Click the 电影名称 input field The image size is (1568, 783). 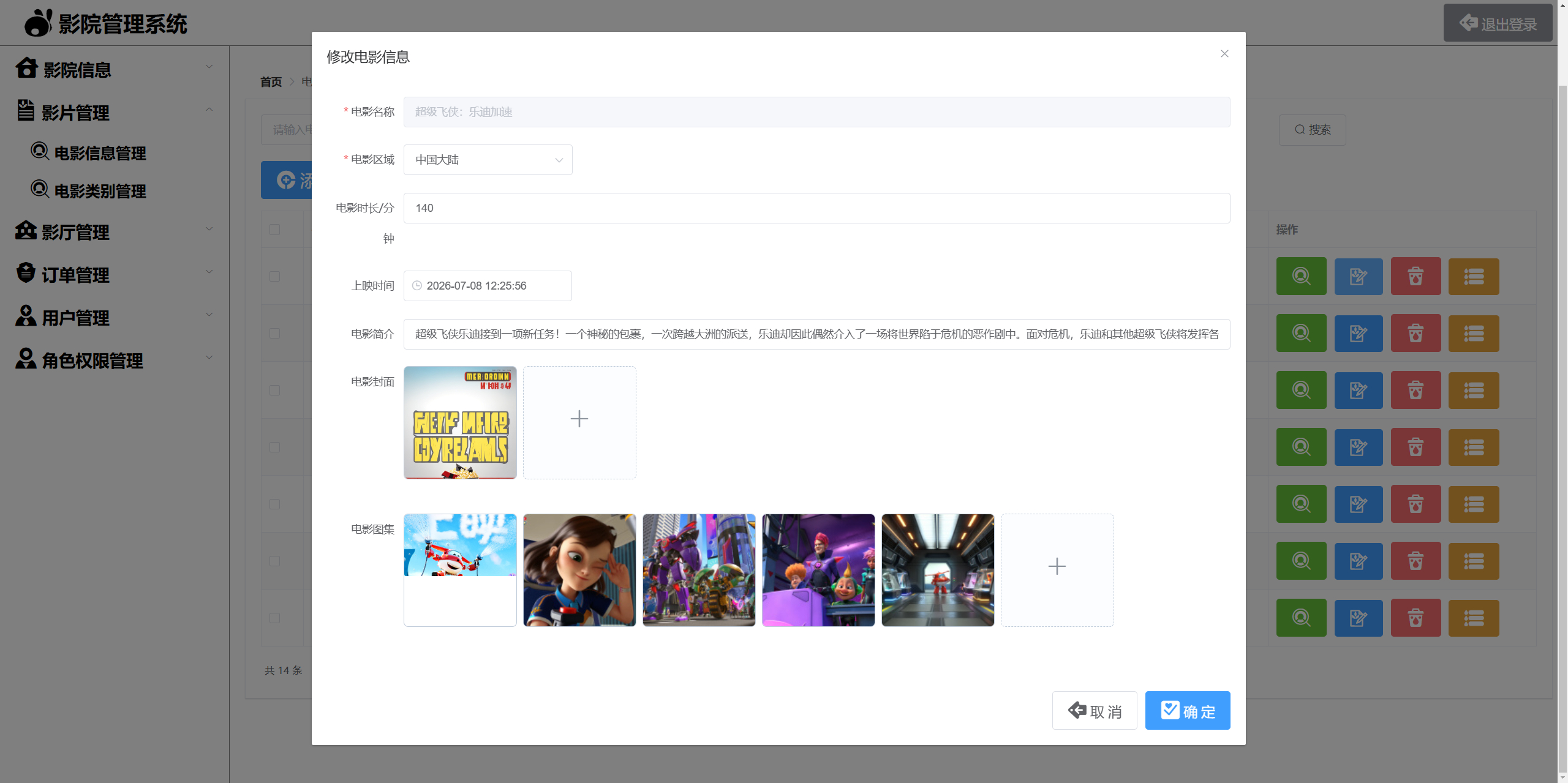pyautogui.click(x=816, y=112)
